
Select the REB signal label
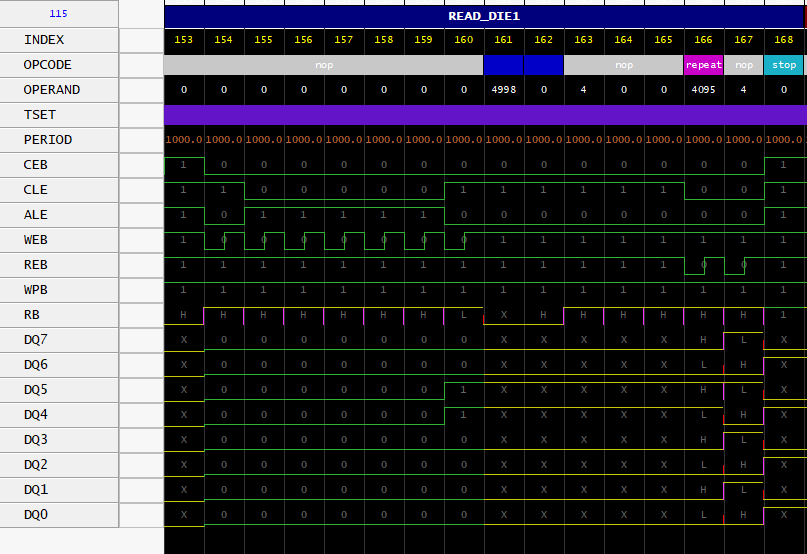click(x=59, y=265)
